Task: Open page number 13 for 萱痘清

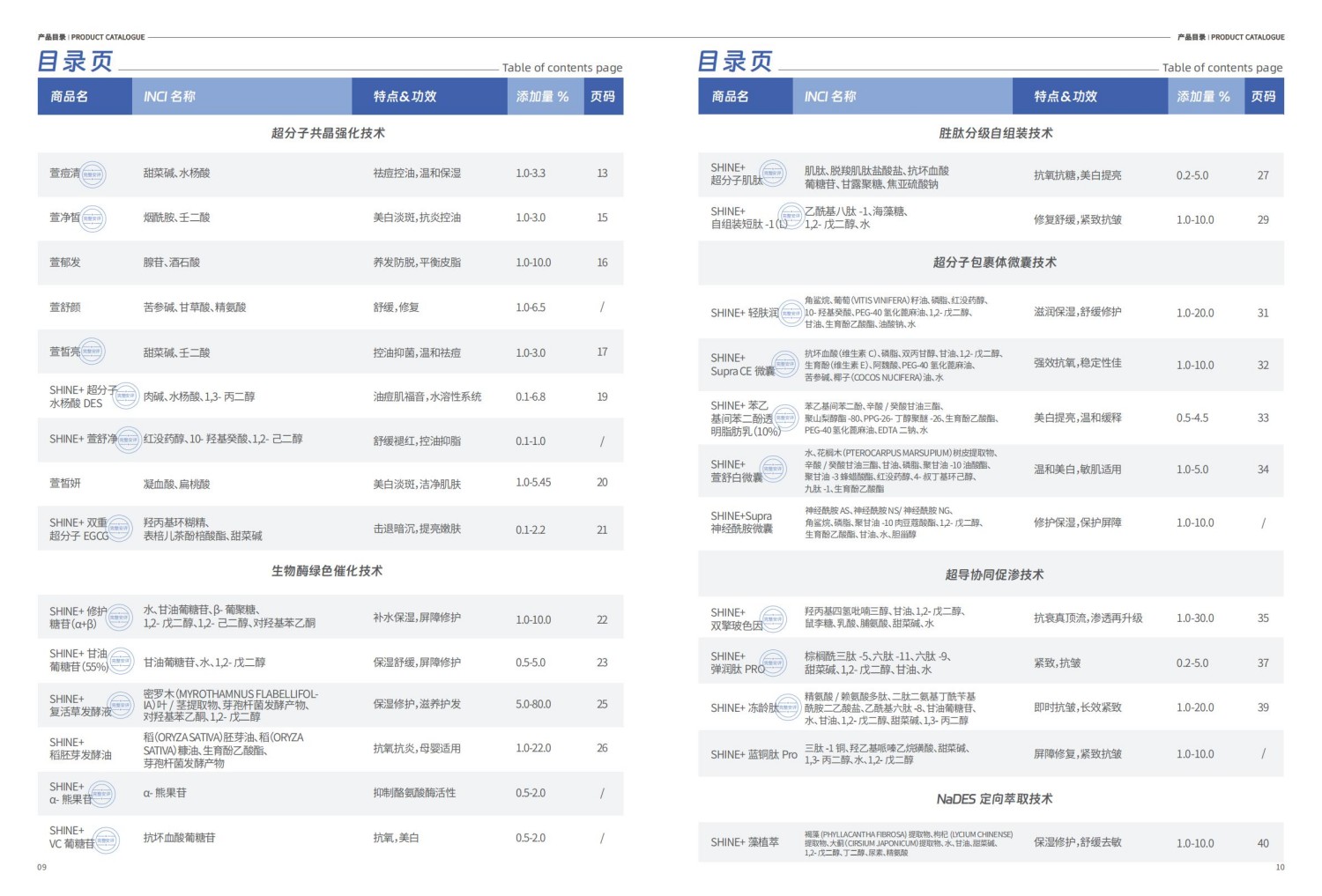Action: pos(602,174)
